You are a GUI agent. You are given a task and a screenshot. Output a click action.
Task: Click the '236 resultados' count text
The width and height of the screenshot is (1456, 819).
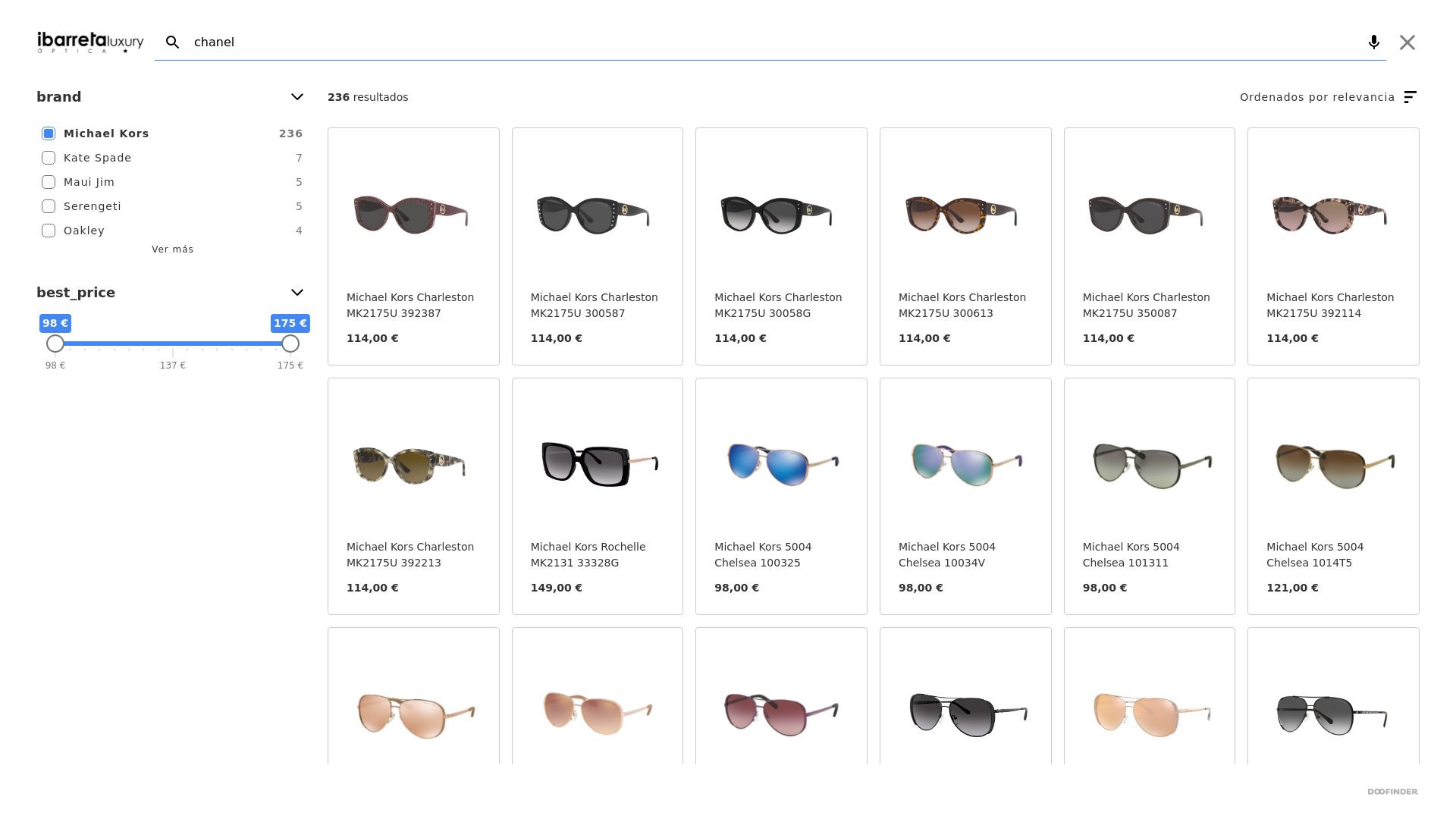[368, 97]
